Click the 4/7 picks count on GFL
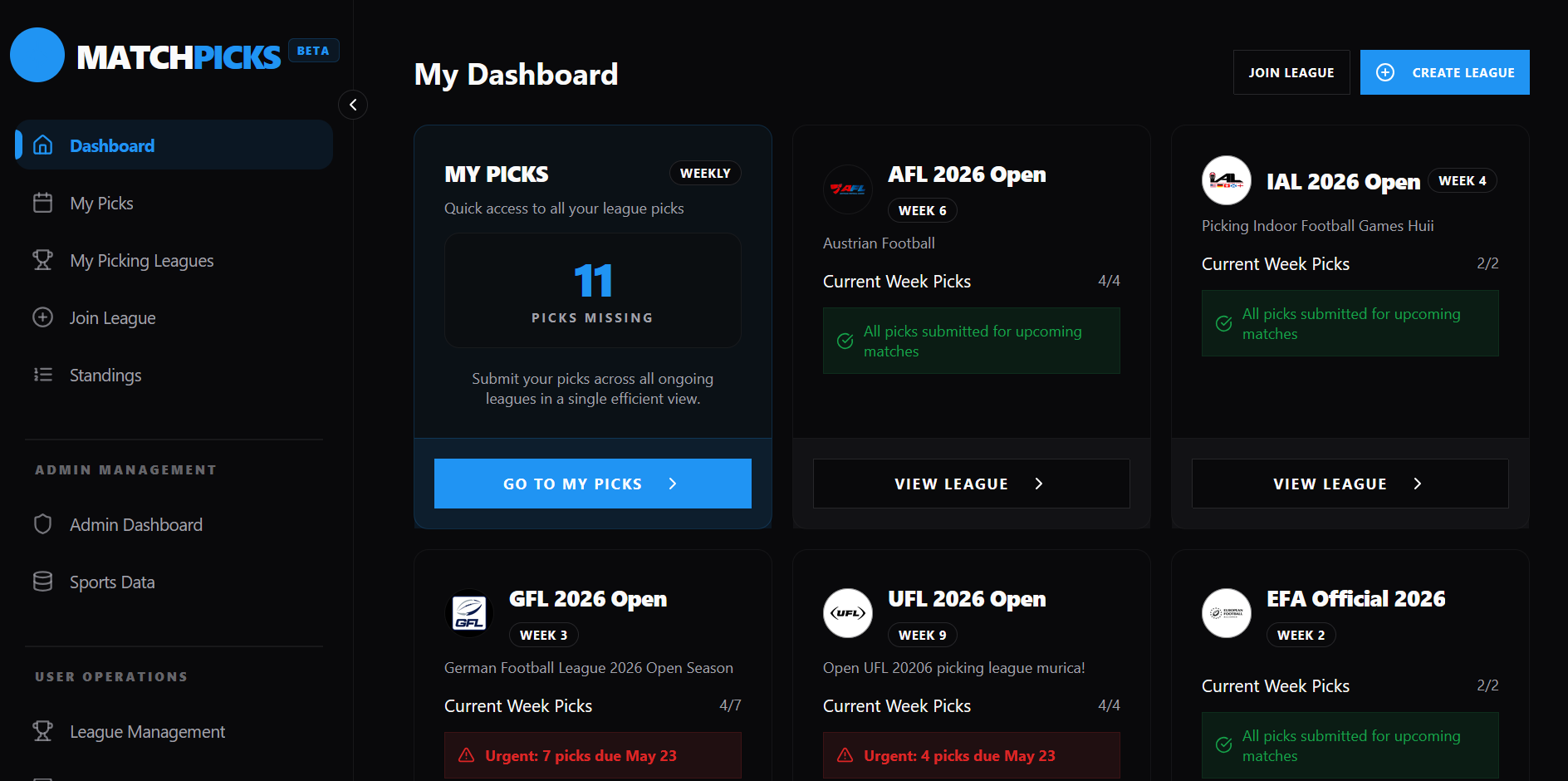 click(x=730, y=705)
